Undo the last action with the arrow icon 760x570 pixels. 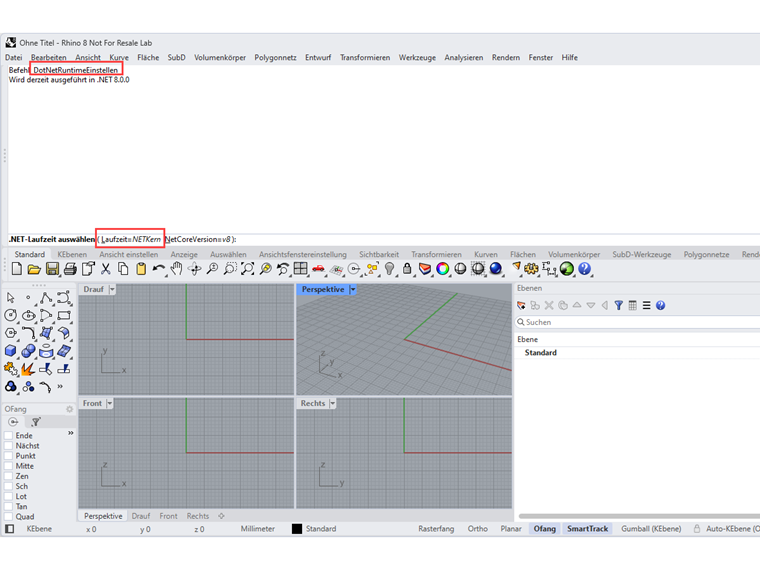click(158, 269)
